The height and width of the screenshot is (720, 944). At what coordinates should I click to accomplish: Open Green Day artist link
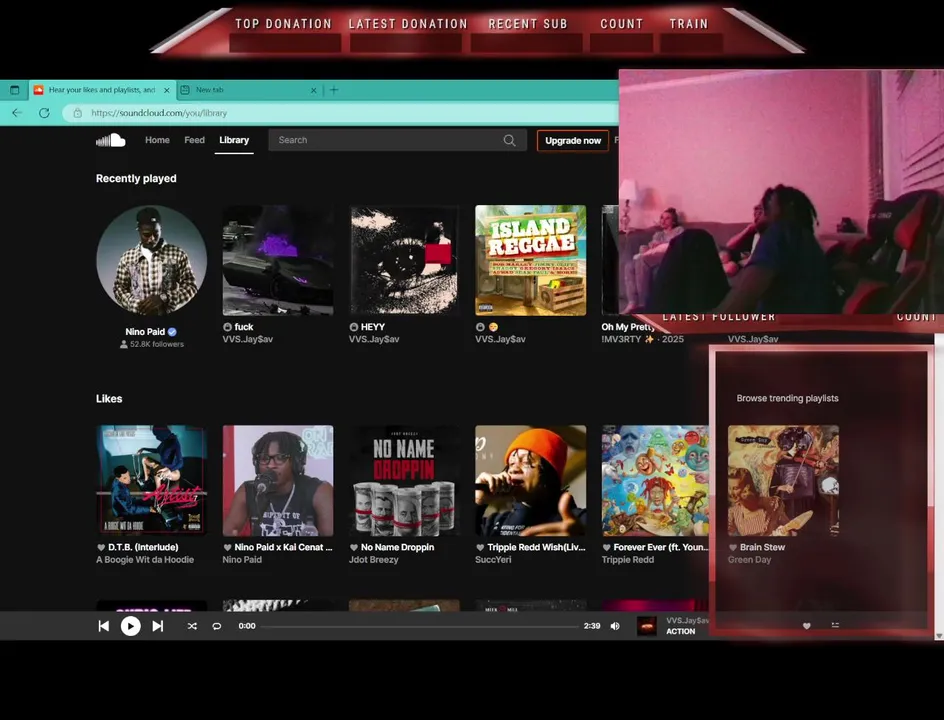coord(750,560)
